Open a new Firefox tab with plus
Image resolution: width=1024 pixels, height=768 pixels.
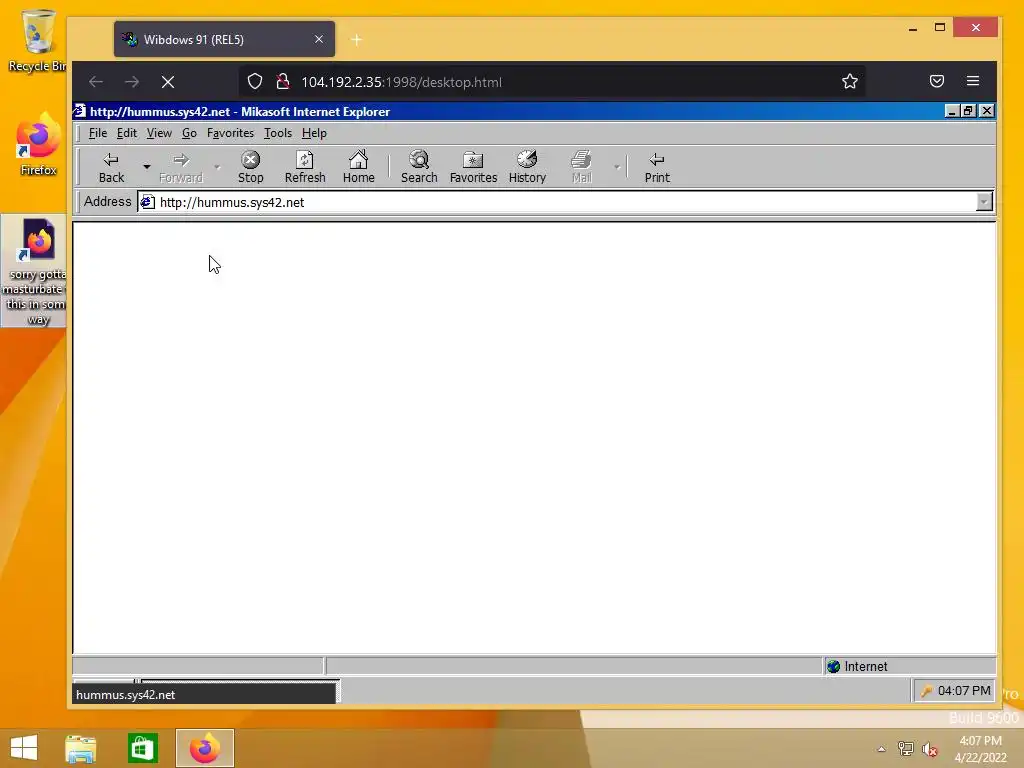coord(357,40)
